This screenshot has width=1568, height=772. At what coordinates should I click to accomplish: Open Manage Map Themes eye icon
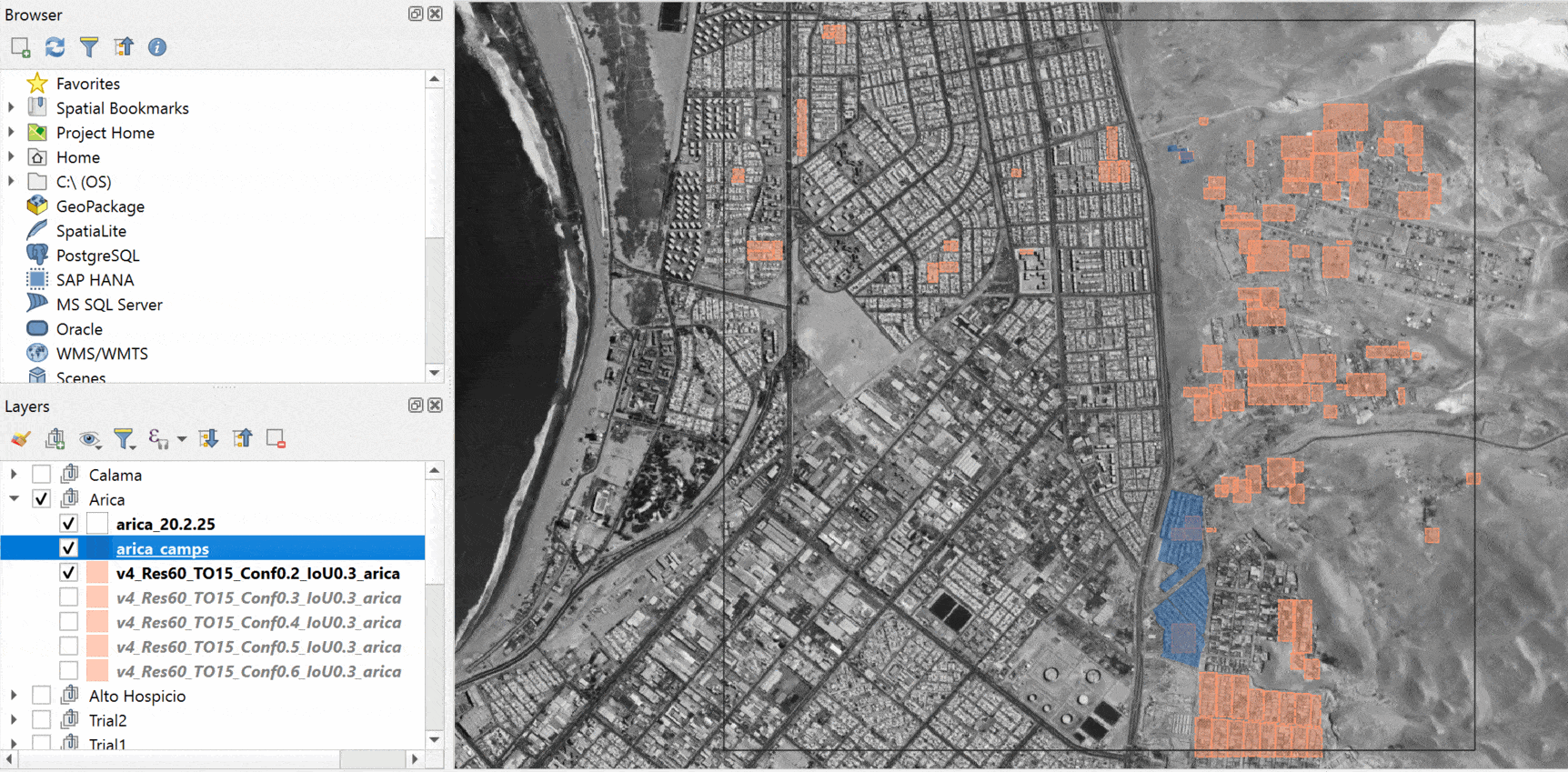89,439
